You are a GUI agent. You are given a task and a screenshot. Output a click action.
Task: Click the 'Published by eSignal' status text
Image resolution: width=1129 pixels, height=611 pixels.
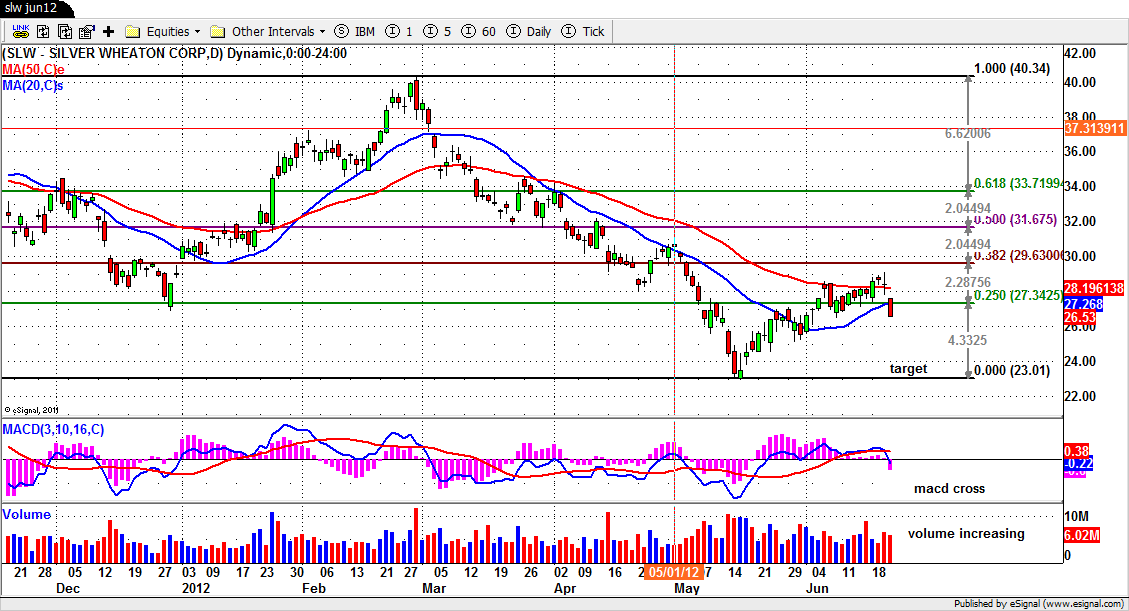[1039, 604]
